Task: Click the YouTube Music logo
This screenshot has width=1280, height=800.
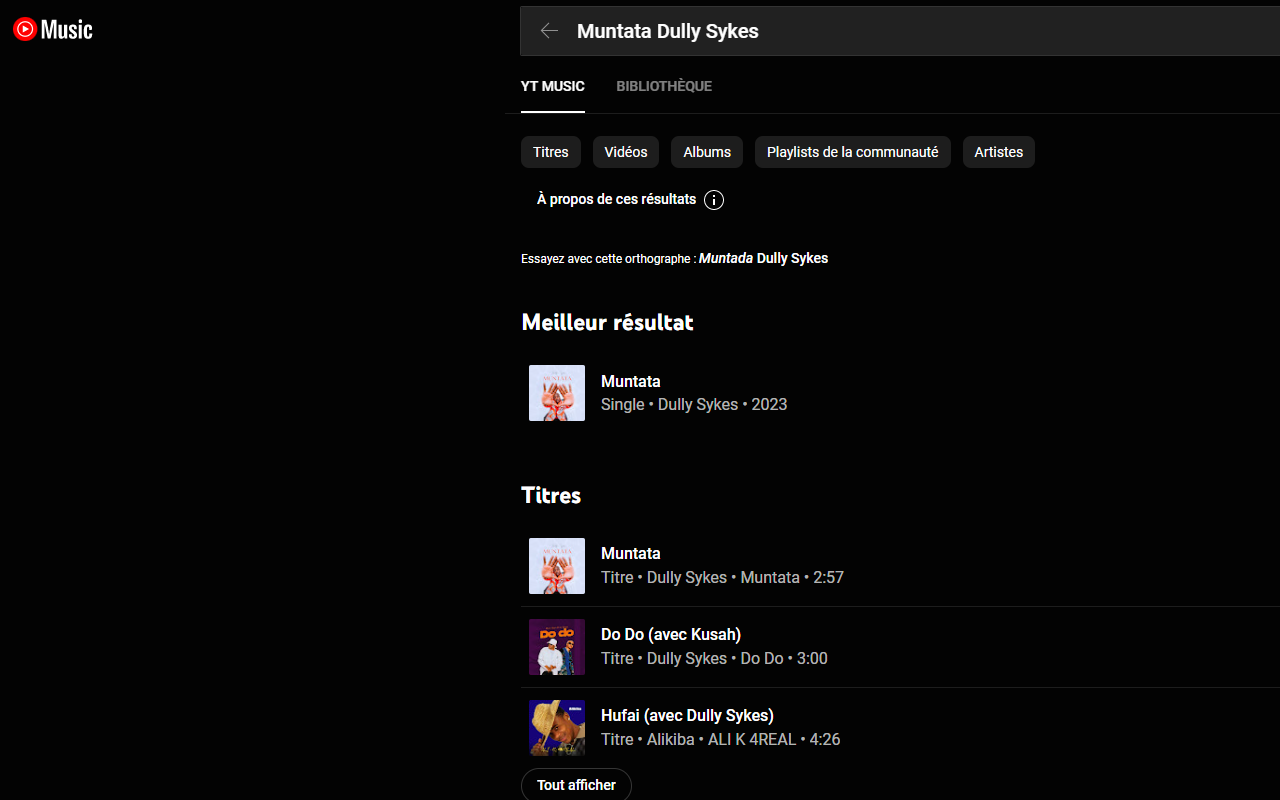Action: [53, 30]
